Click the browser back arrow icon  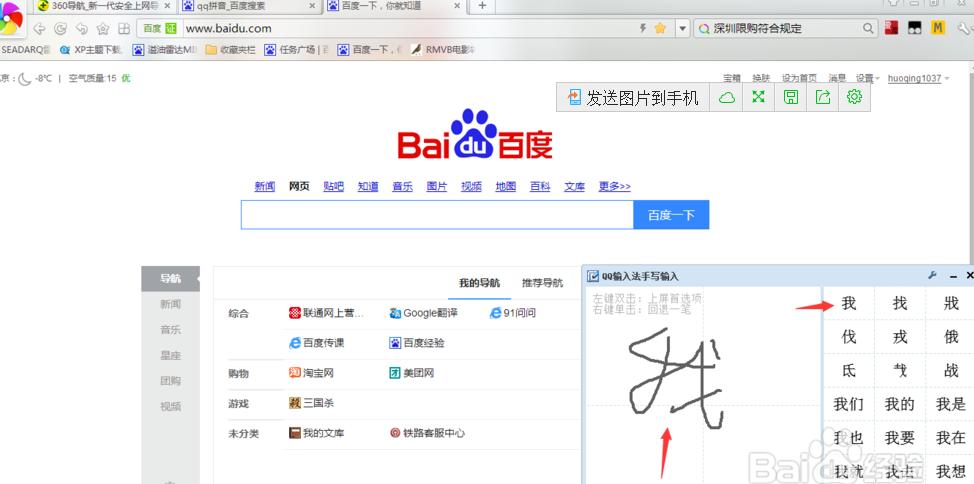click(39, 29)
